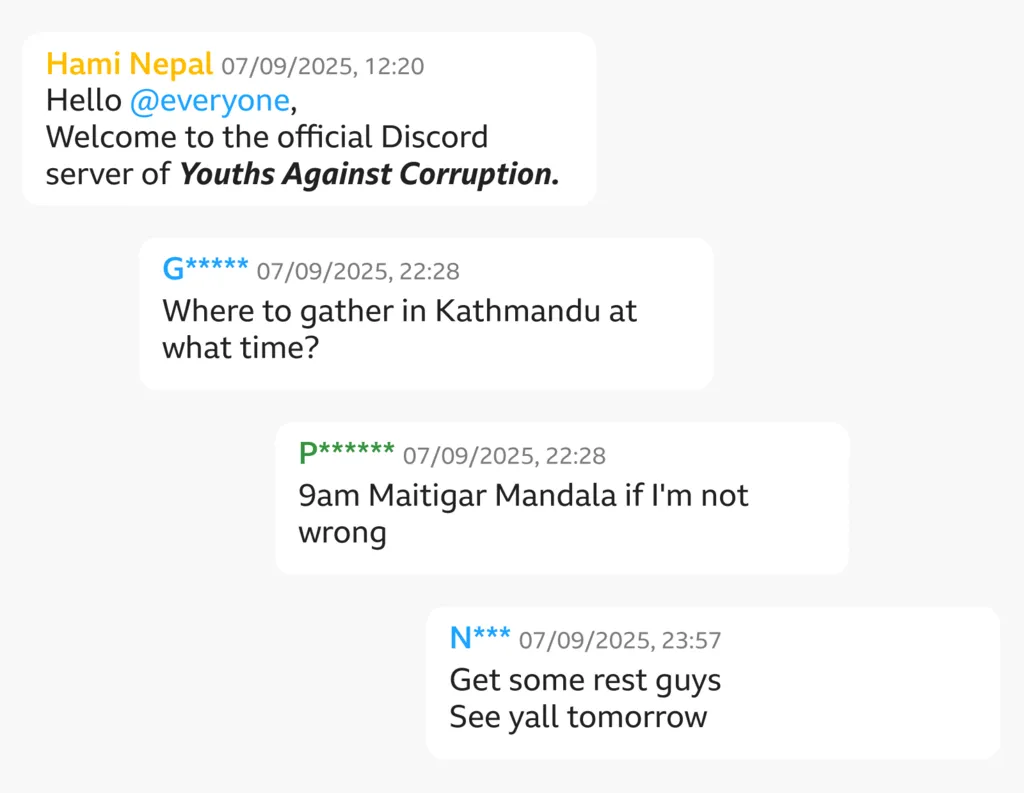Click the 12:20 timestamp on Hami Nepal's message
Viewport: 1024px width, 793px height.
pyautogui.click(x=322, y=67)
